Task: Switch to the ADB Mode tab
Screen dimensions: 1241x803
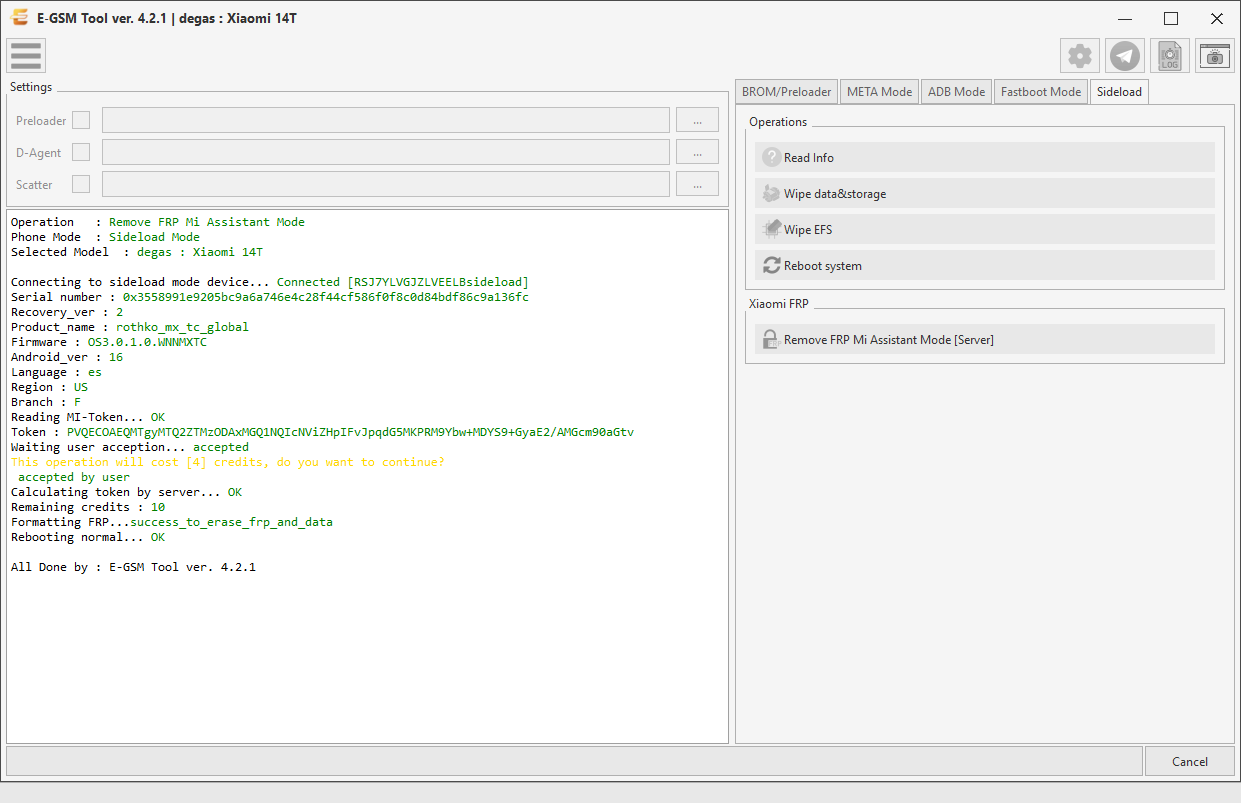Action: pos(956,91)
